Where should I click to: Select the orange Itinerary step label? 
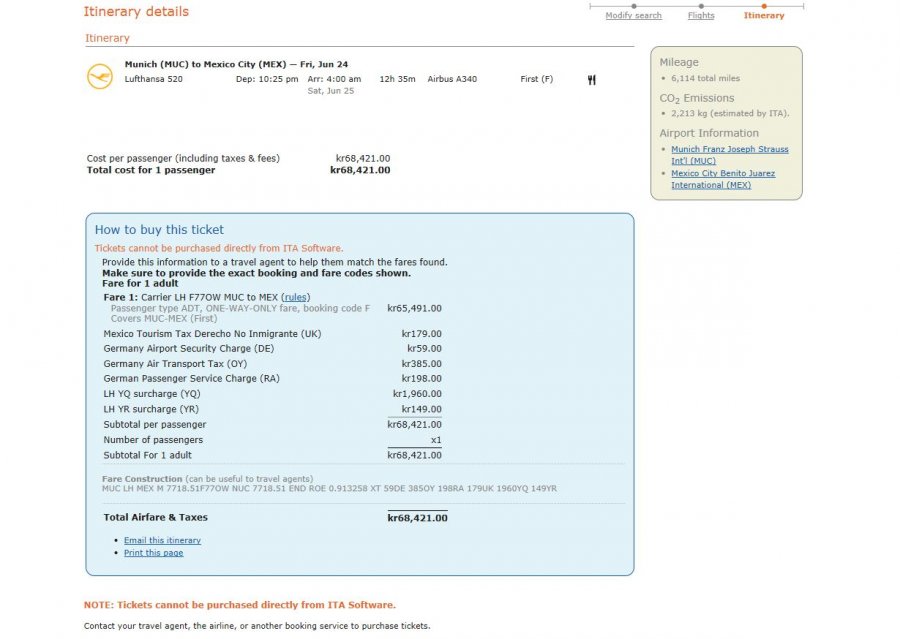[x=764, y=16]
